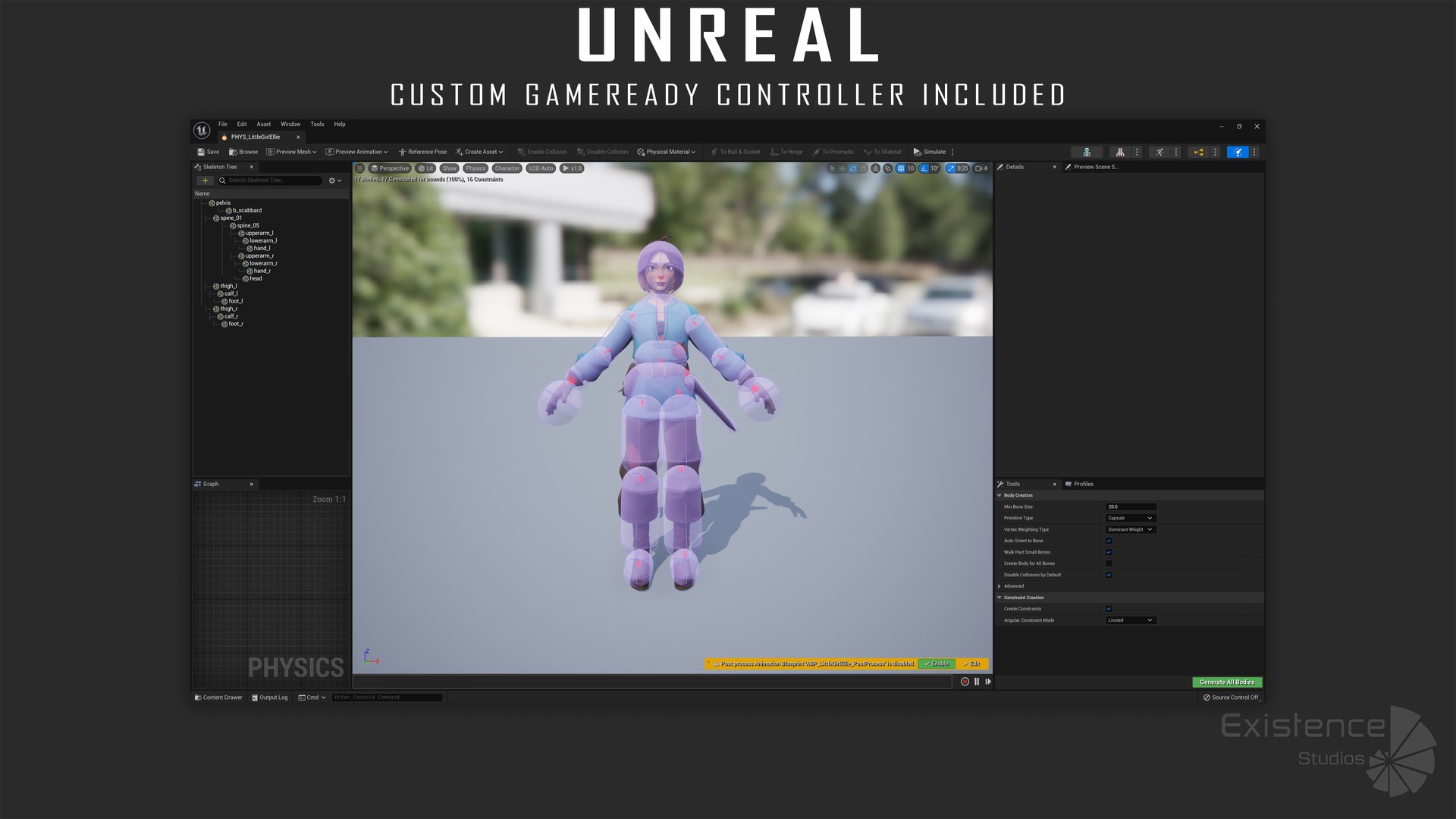Open the viewport Physics menu
The height and width of the screenshot is (819, 1456).
pyautogui.click(x=475, y=168)
